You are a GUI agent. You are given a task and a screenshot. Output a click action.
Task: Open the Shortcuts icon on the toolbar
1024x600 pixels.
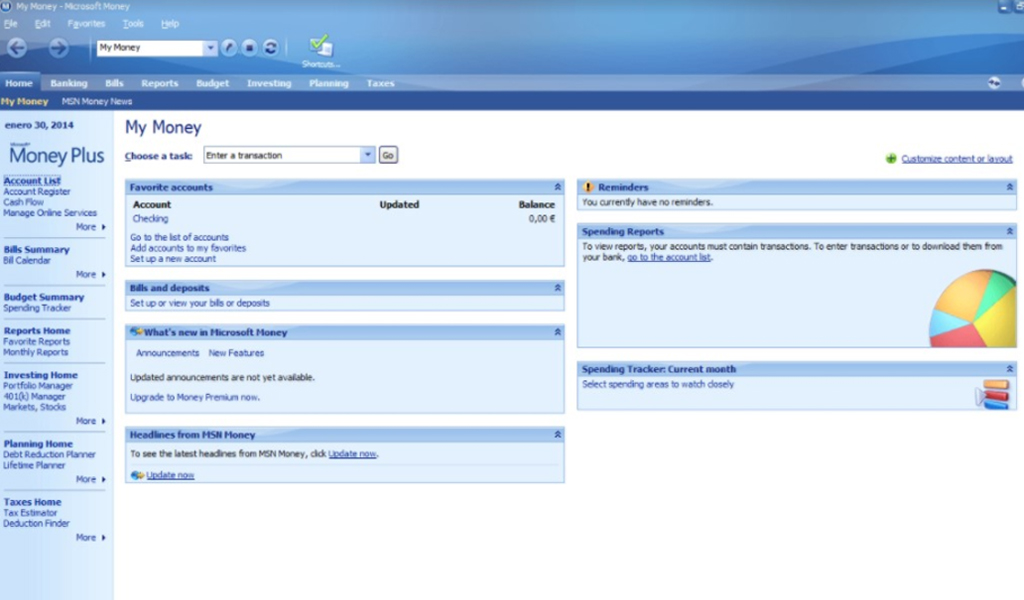318,45
